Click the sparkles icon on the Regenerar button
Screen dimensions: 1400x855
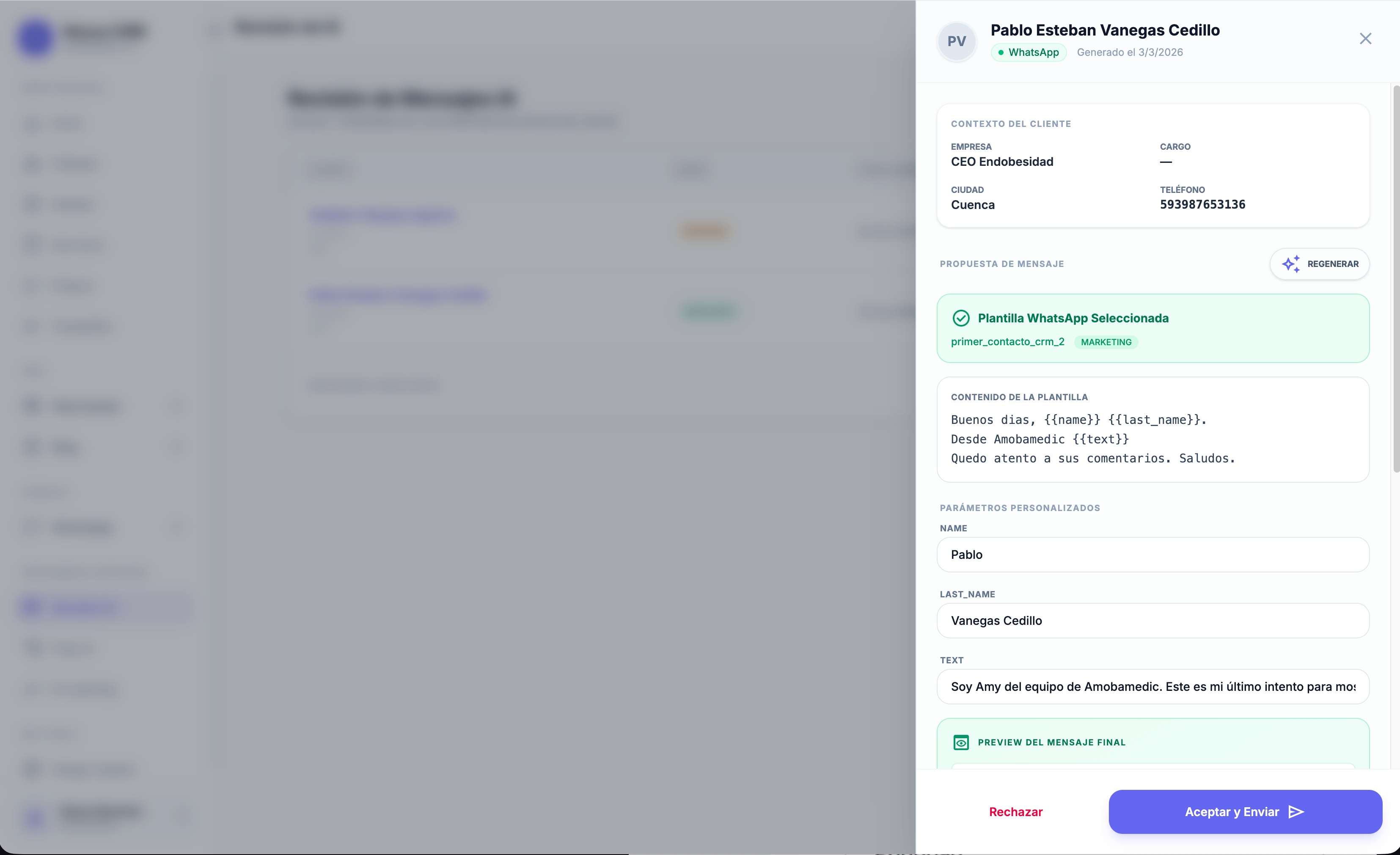(1291, 264)
